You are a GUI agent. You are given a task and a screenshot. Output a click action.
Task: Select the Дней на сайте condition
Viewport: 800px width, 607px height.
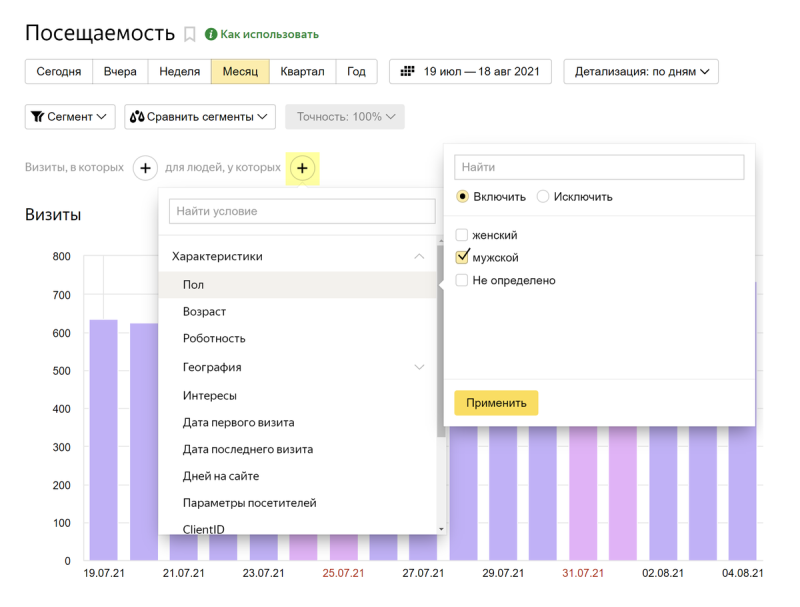(x=298, y=476)
